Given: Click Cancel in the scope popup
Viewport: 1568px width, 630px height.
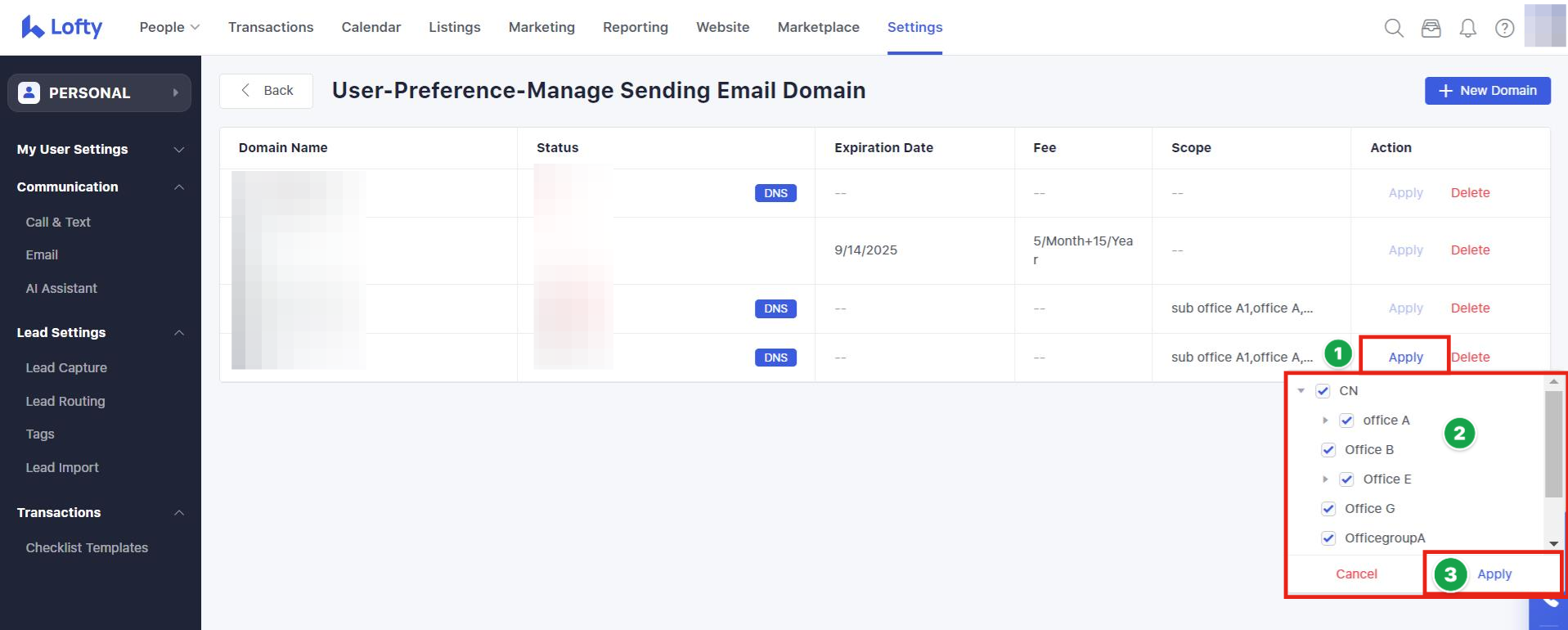Looking at the screenshot, I should pyautogui.click(x=1356, y=574).
